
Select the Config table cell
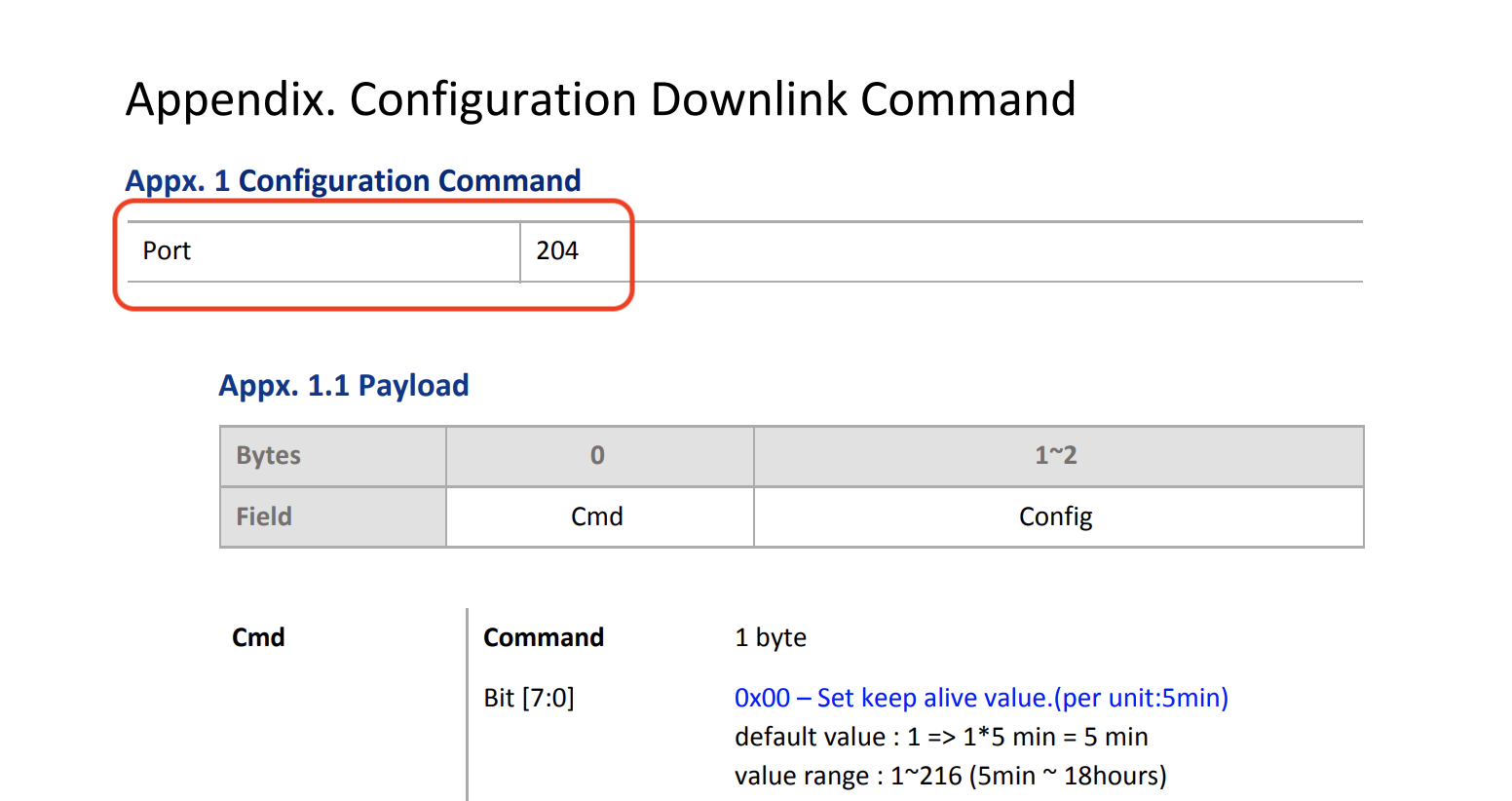[x=1056, y=516]
